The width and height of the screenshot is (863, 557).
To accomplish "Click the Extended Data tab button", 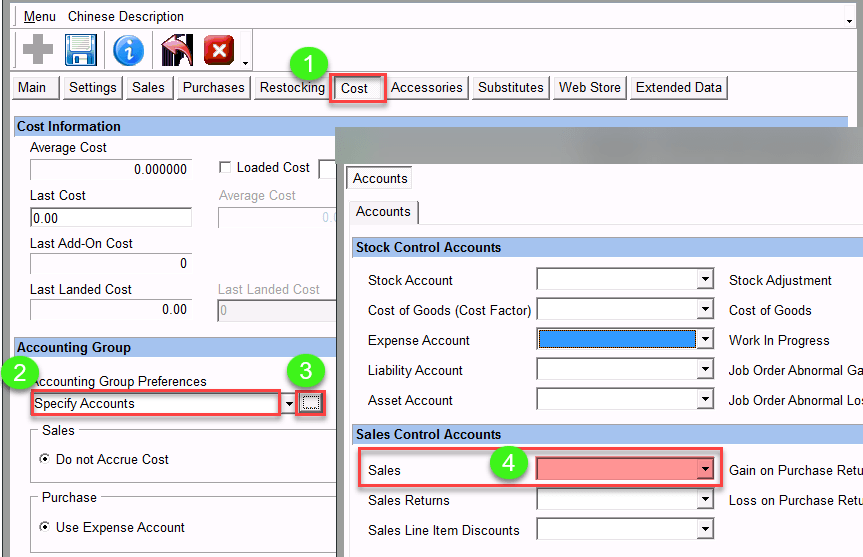I will click(678, 88).
